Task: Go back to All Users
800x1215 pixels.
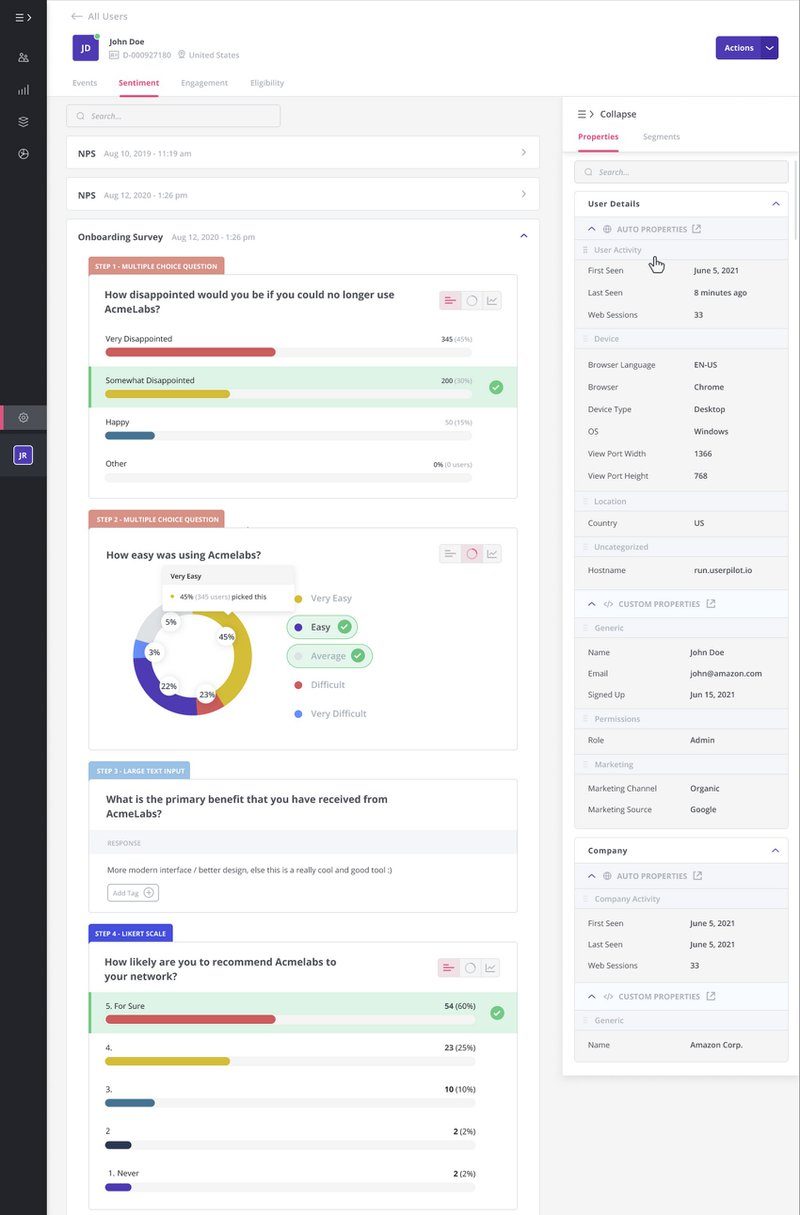Action: pos(99,17)
